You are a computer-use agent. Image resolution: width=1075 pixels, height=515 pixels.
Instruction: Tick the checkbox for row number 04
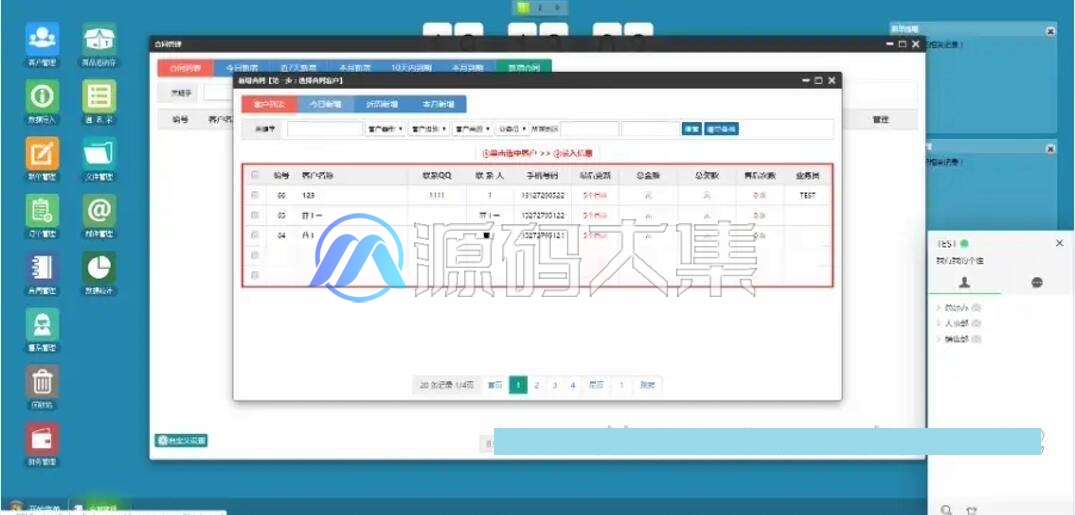click(255, 235)
